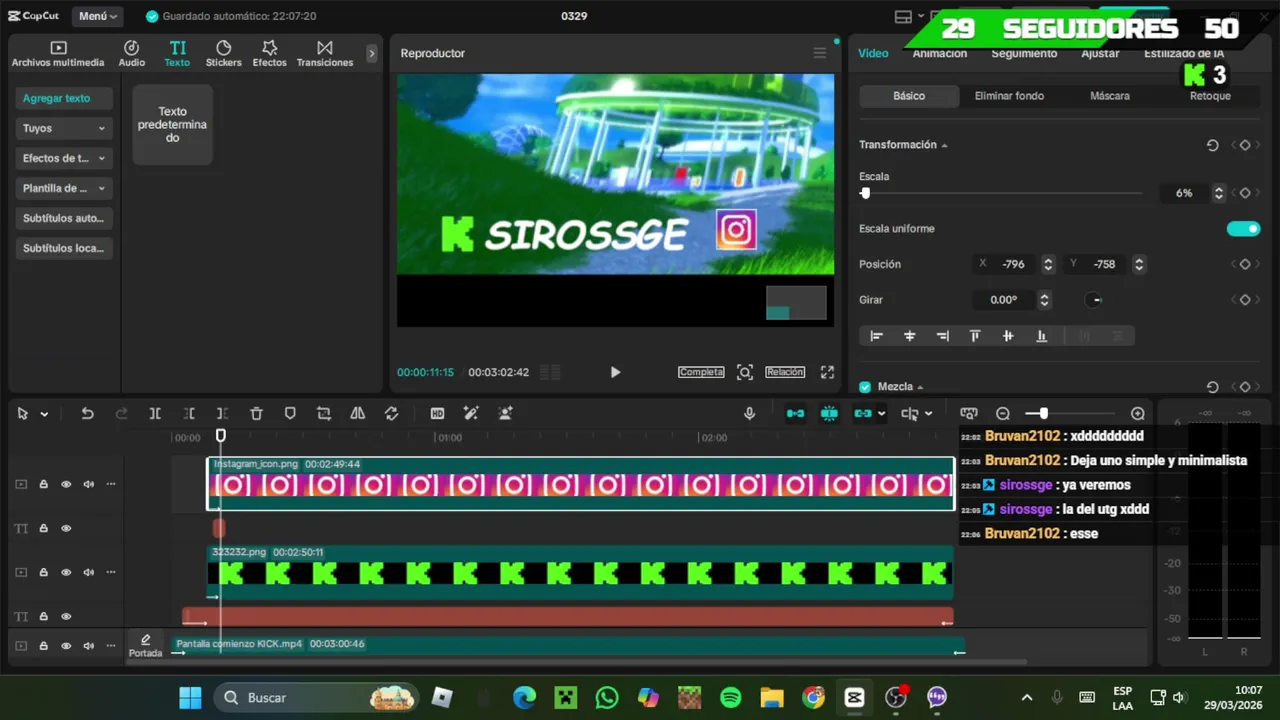Click the rotation dial knob
The image size is (1280, 720).
click(1095, 300)
